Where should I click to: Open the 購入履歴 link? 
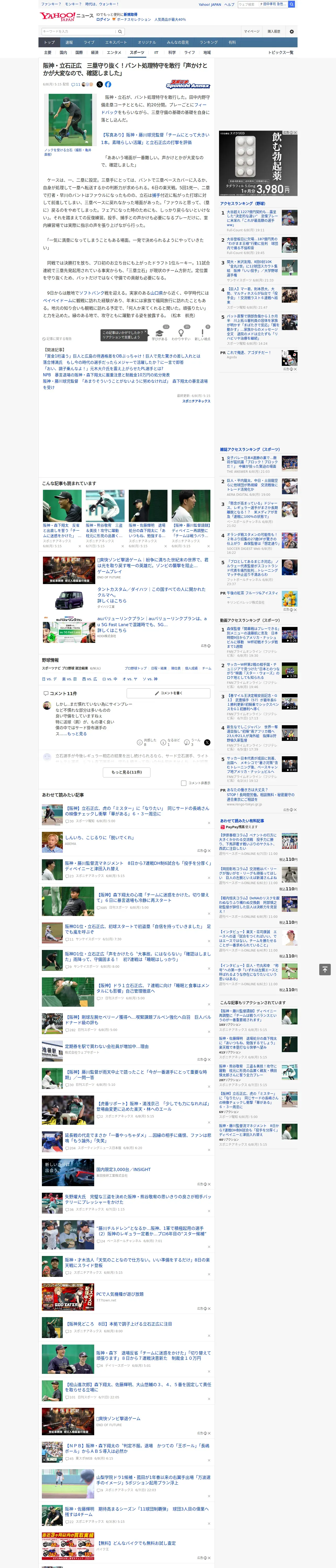(274, 32)
